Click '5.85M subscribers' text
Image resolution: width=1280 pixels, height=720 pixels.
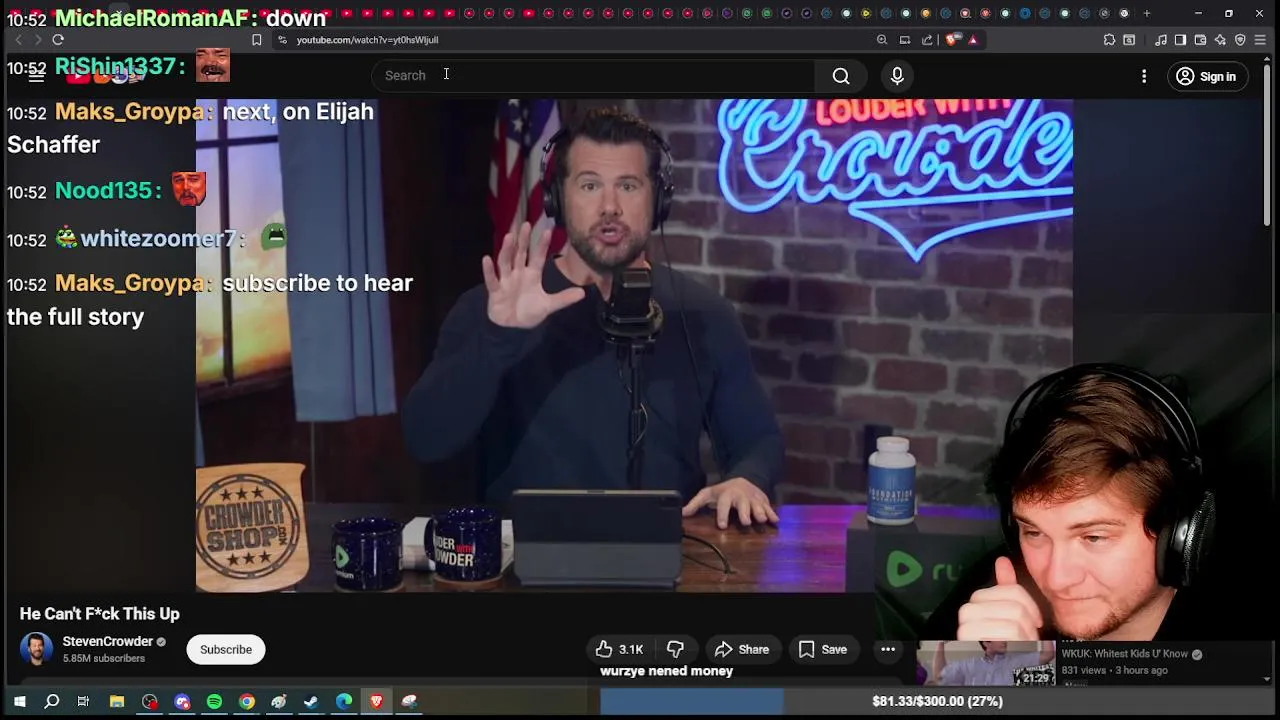(104, 658)
